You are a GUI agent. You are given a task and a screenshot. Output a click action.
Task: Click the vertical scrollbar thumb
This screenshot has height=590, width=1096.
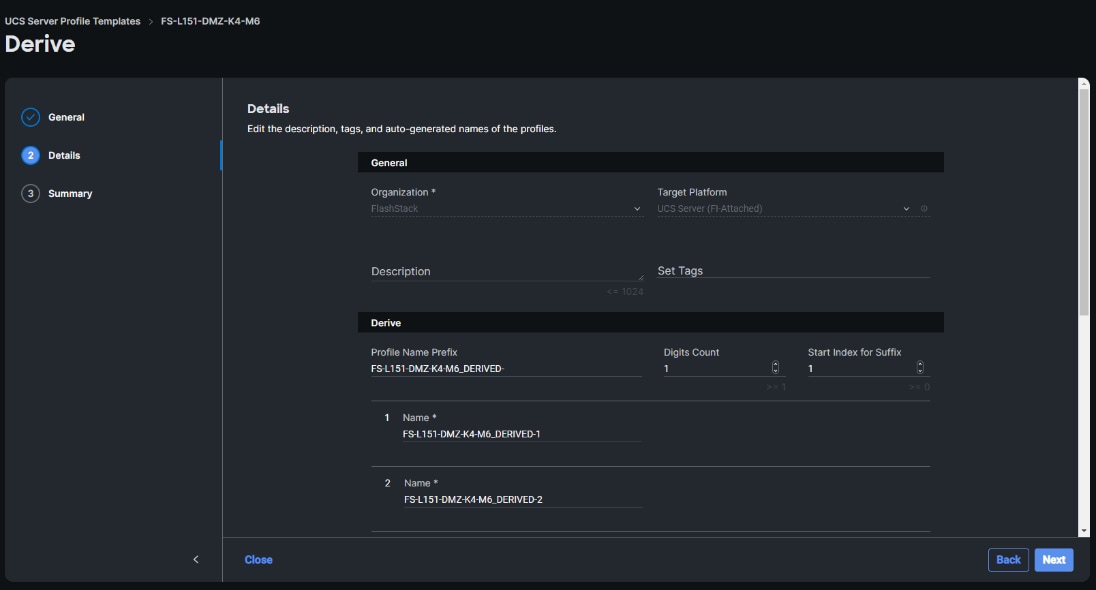(1084, 200)
